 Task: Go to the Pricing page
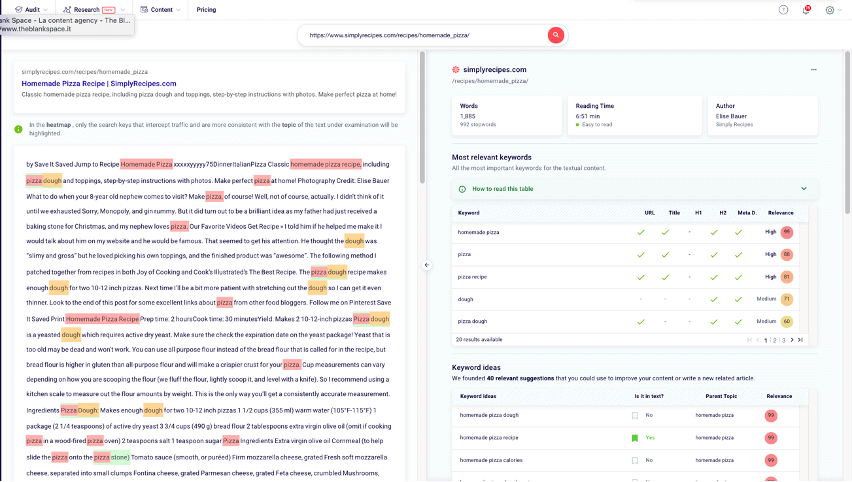click(206, 10)
